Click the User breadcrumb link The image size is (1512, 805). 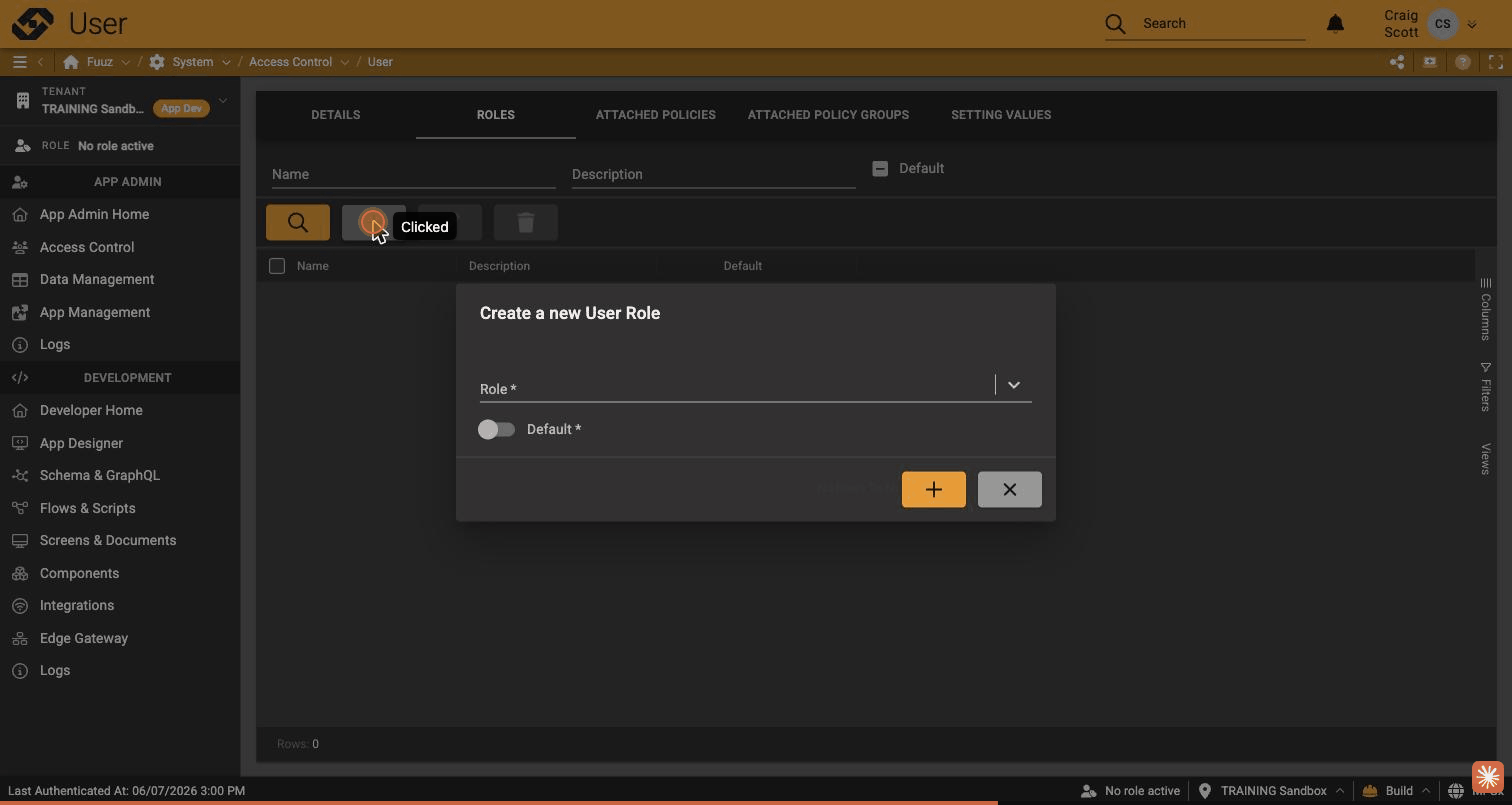380,62
